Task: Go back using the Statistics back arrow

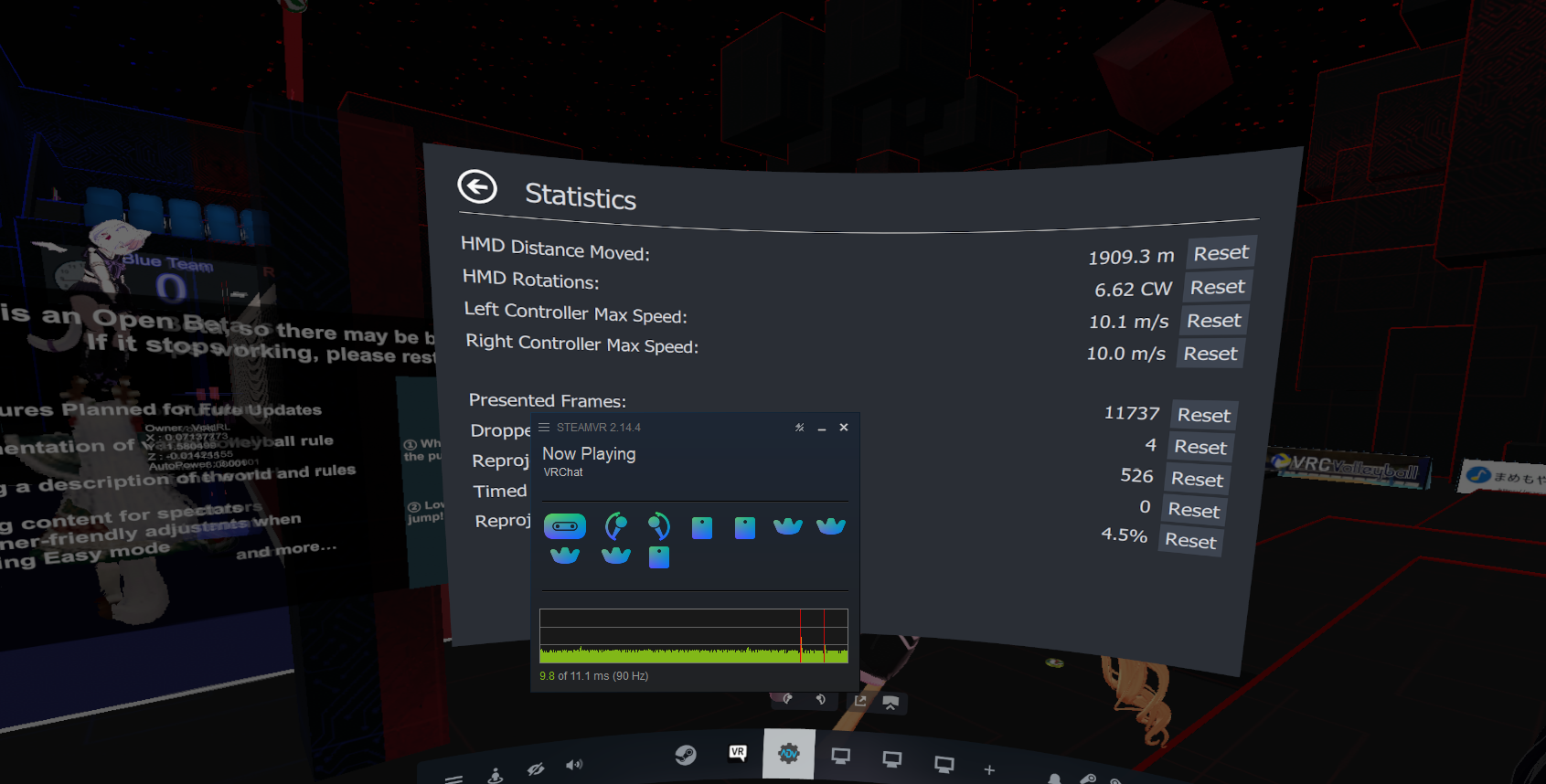Action: coord(477,187)
